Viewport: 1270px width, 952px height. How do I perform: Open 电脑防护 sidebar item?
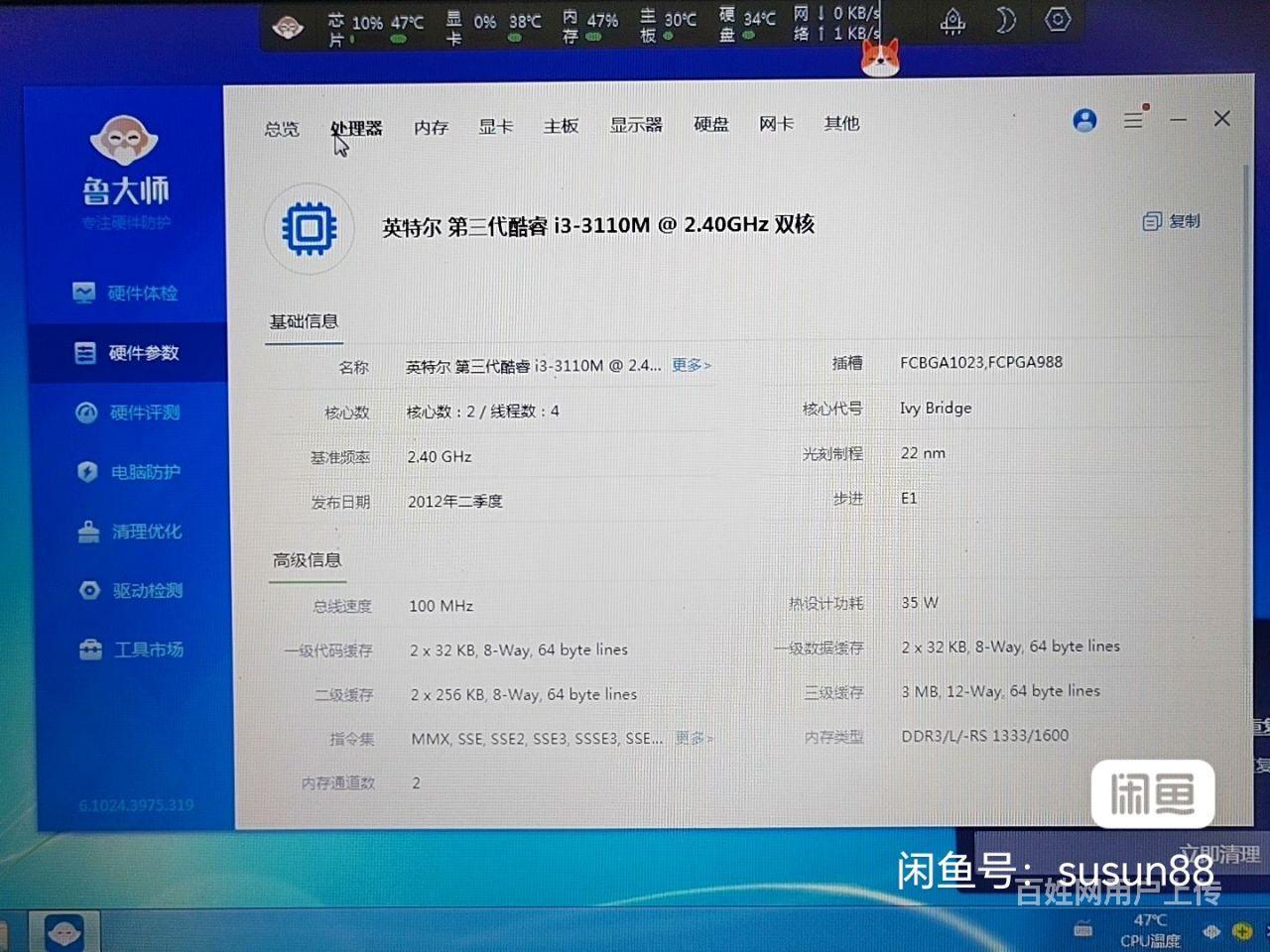(129, 472)
